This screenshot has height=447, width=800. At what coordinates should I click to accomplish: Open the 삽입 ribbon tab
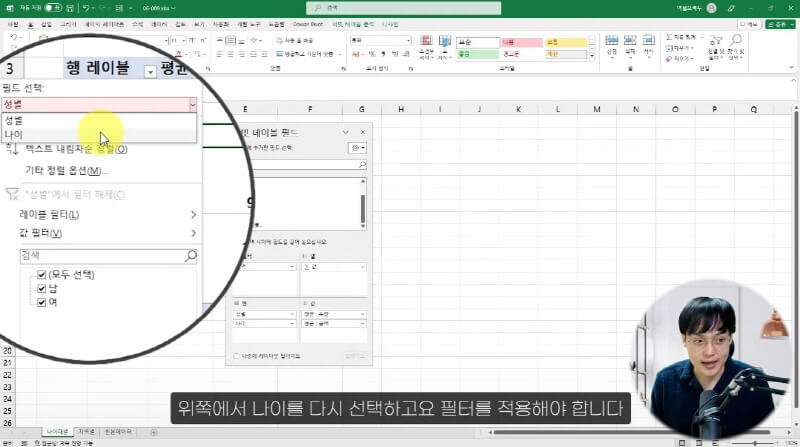46,24
